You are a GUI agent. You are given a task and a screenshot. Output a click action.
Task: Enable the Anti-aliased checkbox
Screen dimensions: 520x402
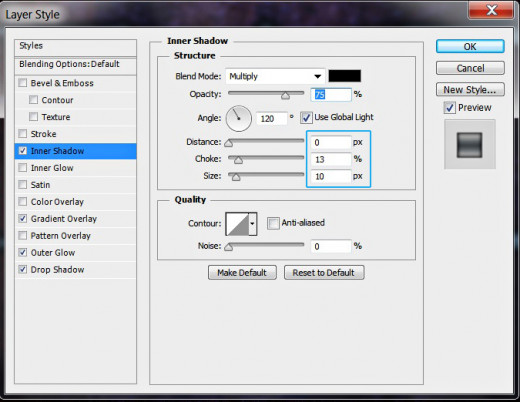[273, 223]
